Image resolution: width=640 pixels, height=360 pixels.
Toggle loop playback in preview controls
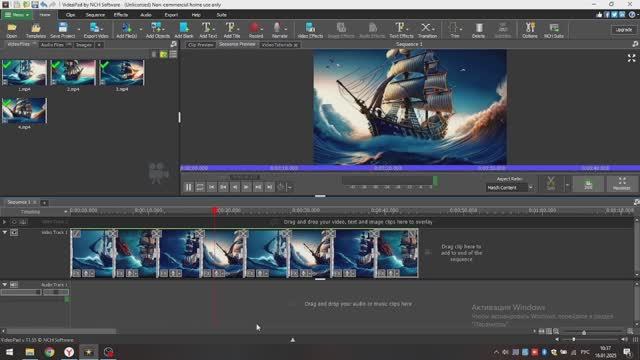pyautogui.click(x=200, y=187)
